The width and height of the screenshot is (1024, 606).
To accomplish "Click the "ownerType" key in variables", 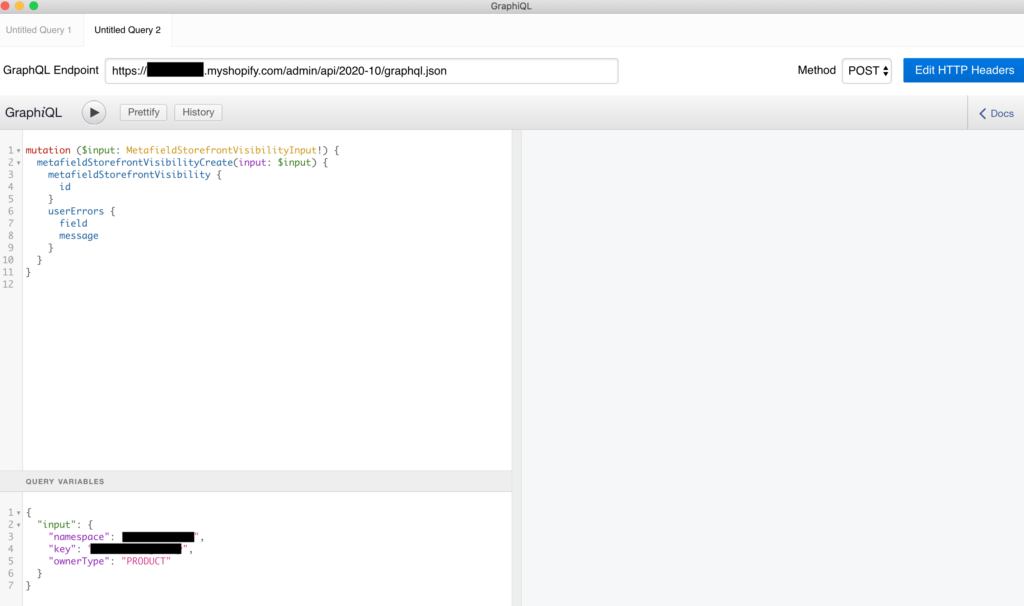I will [x=79, y=561].
